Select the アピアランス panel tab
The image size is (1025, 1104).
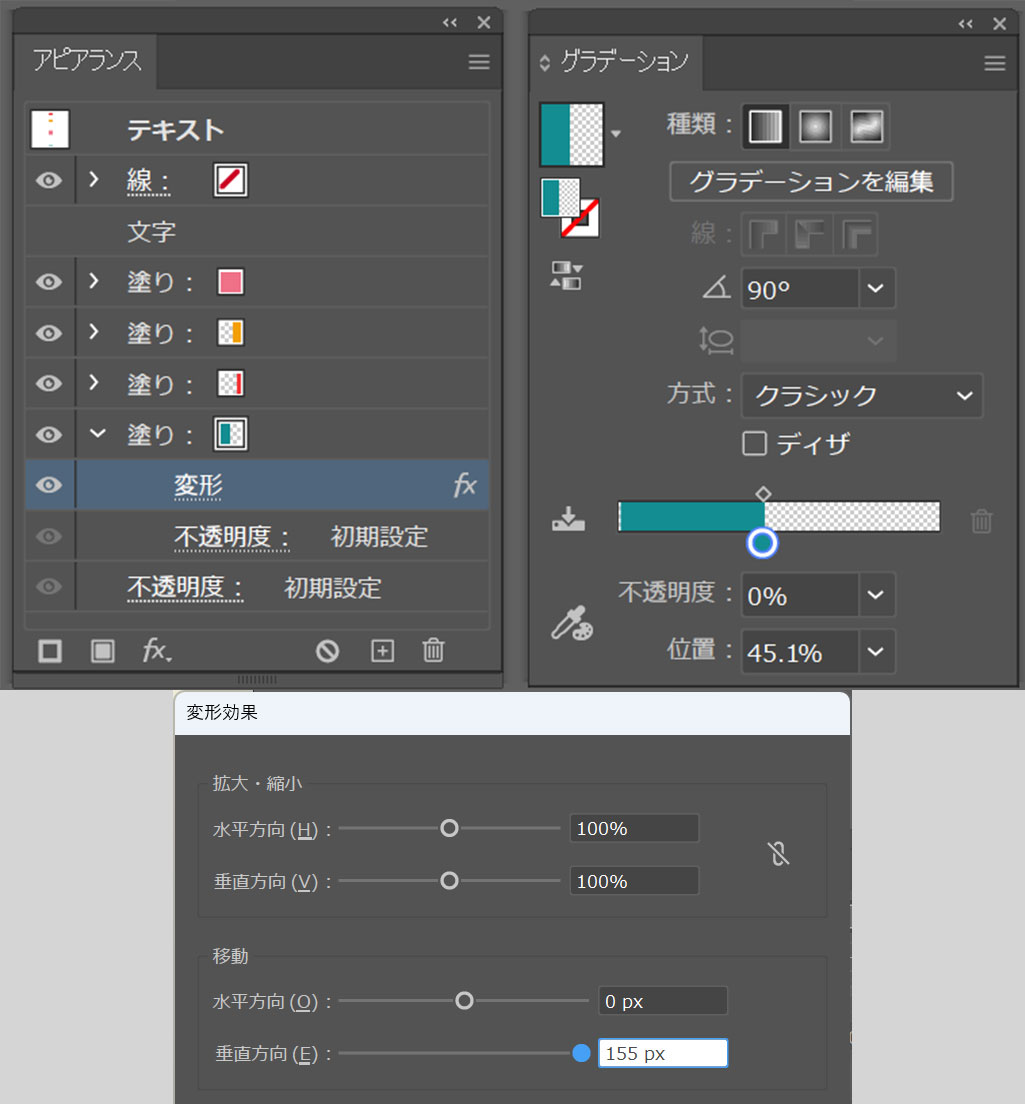click(x=87, y=61)
